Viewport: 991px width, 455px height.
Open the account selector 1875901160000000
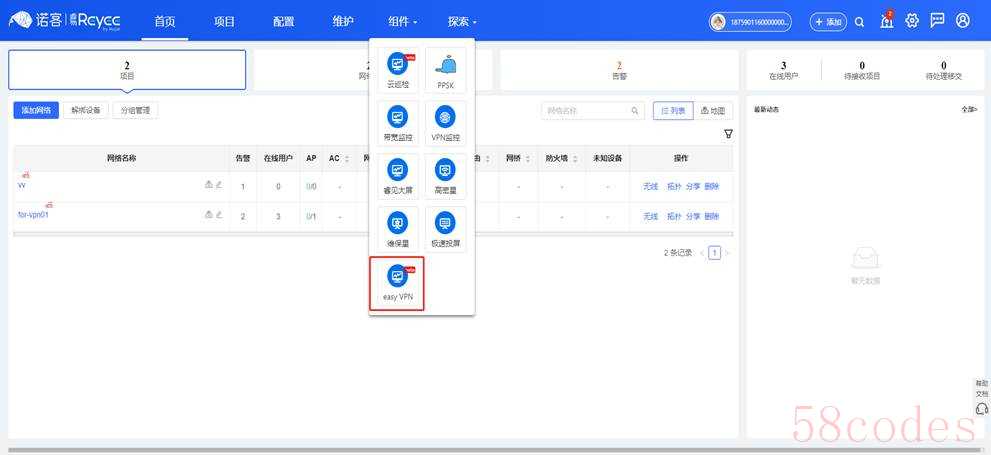[x=750, y=21]
